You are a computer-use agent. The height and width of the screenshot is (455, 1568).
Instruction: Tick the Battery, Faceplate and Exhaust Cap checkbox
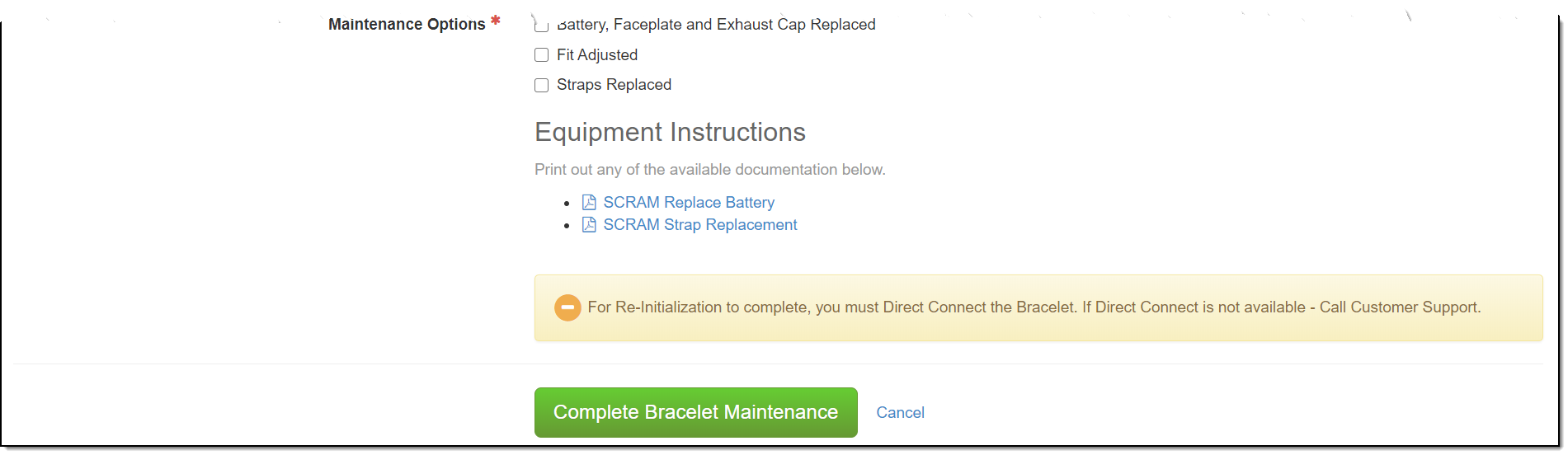click(x=542, y=27)
